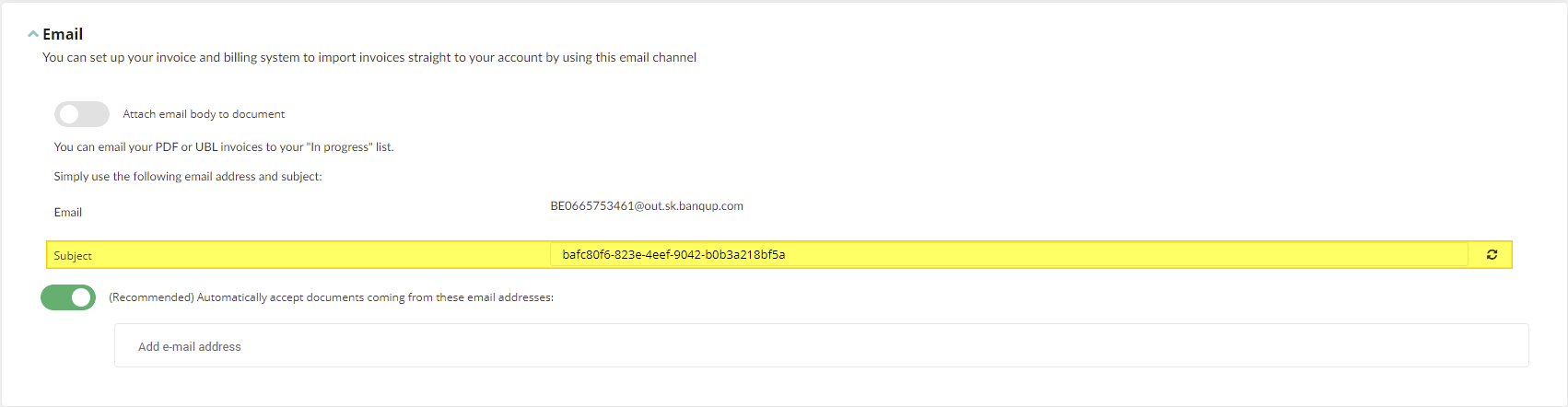
Task: Click the 'Simply use the following email address' text
Action: click(188, 177)
